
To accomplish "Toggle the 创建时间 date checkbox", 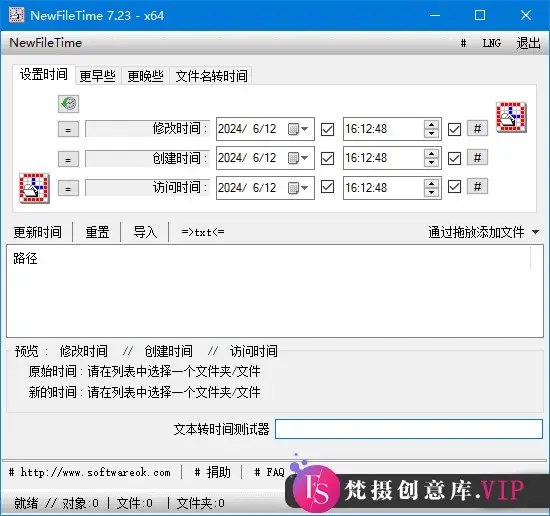I will (x=327, y=158).
